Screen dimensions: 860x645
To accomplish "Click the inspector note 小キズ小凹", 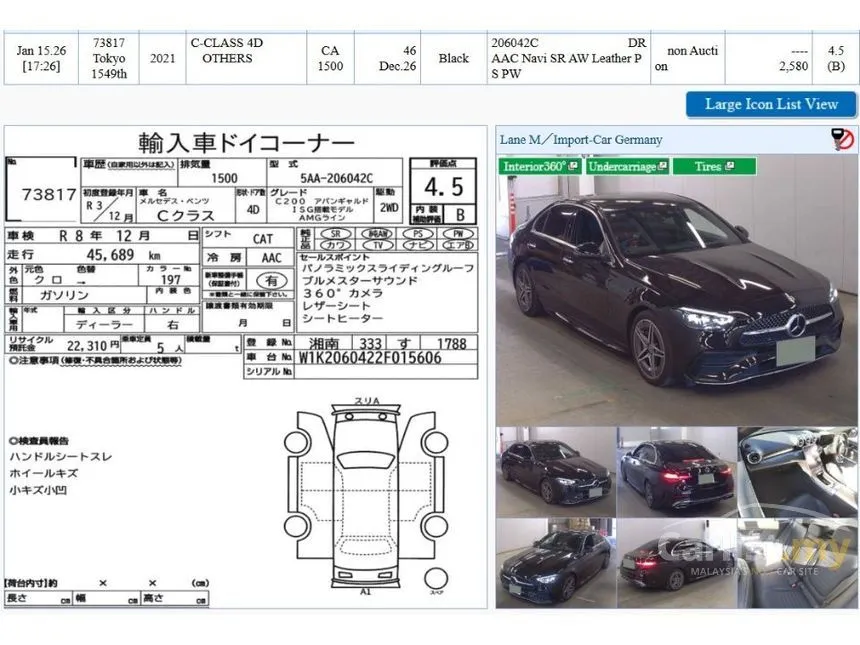I will point(38,490).
